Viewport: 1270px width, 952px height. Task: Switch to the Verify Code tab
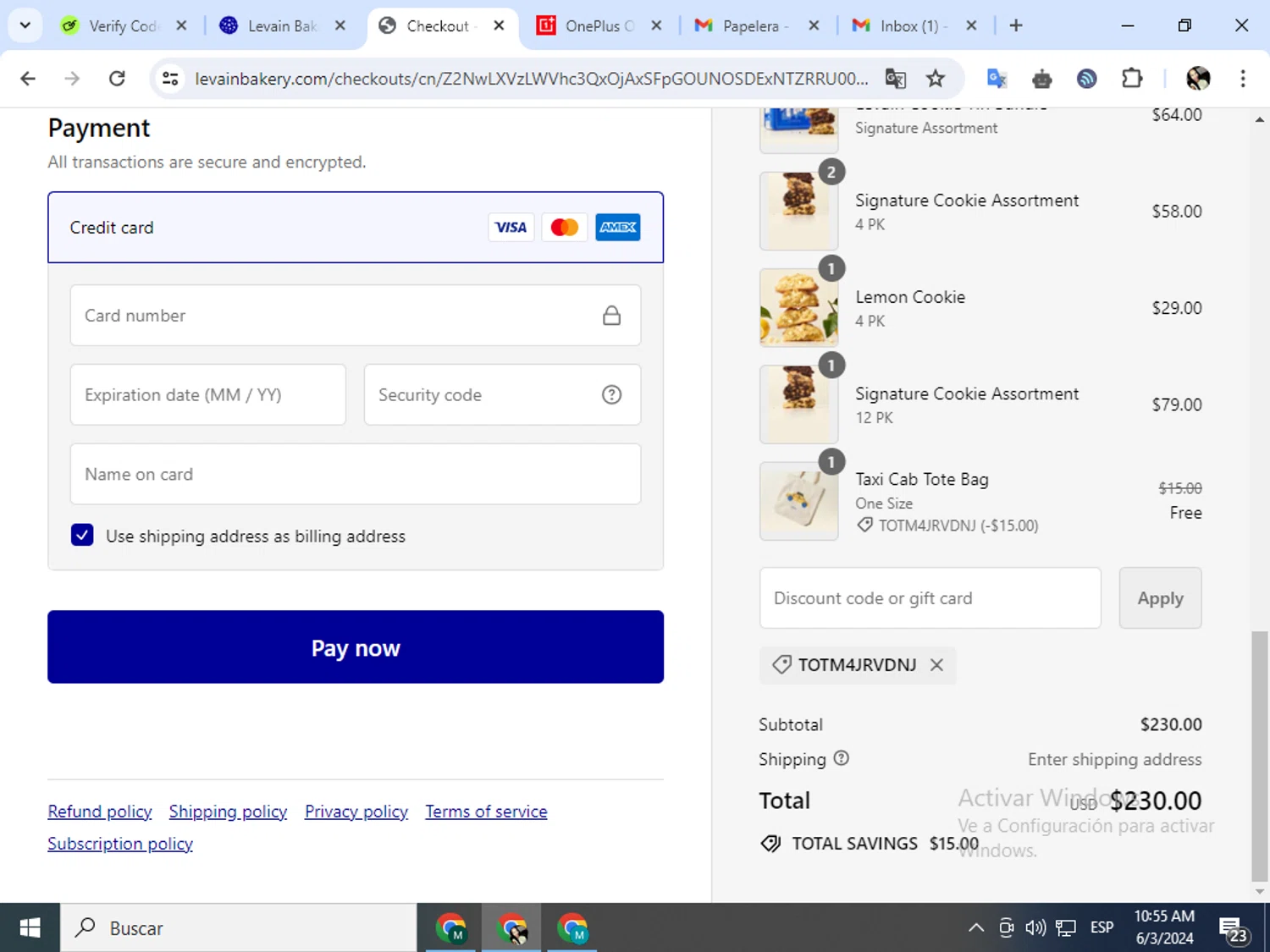tap(123, 26)
